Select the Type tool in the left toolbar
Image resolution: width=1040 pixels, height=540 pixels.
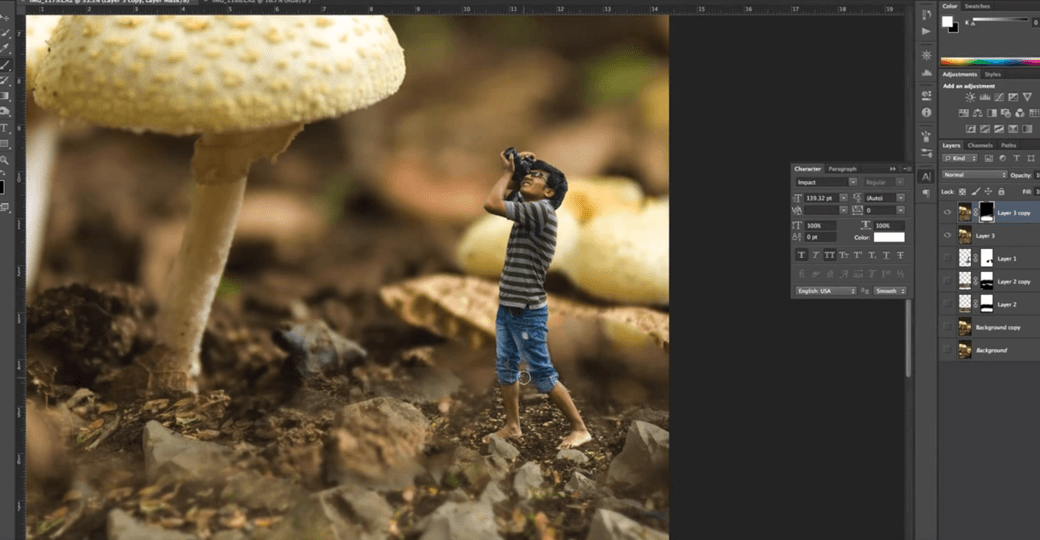click(5, 128)
